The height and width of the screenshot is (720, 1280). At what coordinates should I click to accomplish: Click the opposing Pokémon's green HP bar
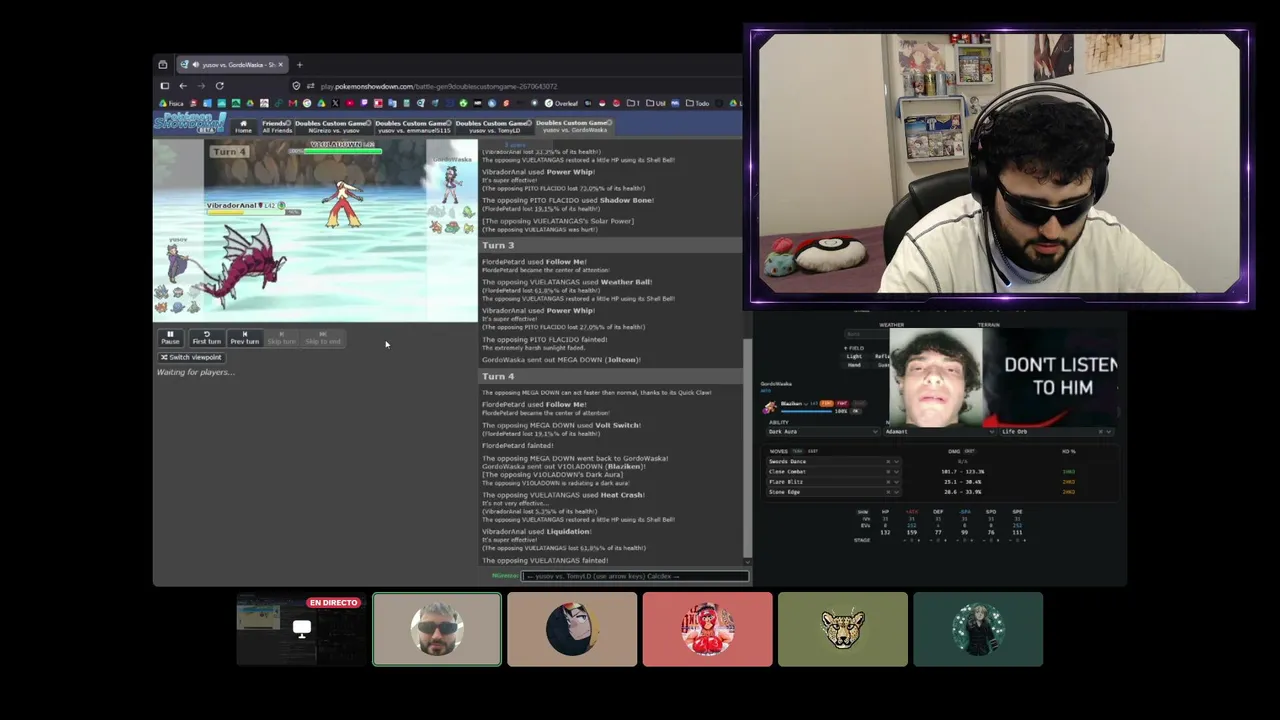[x=342, y=151]
